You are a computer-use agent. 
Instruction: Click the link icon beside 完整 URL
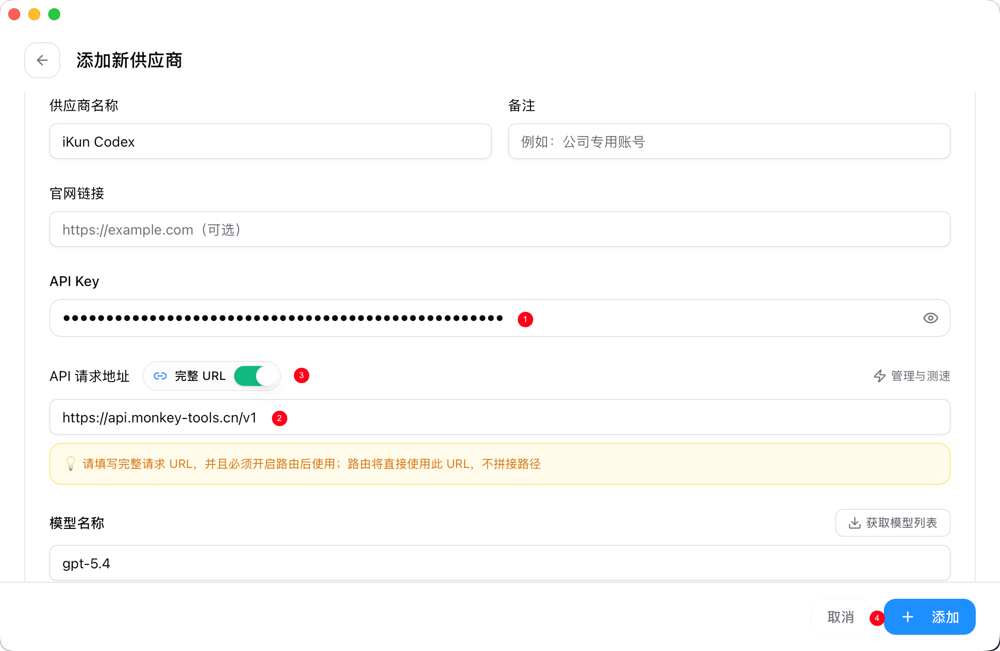pos(160,376)
